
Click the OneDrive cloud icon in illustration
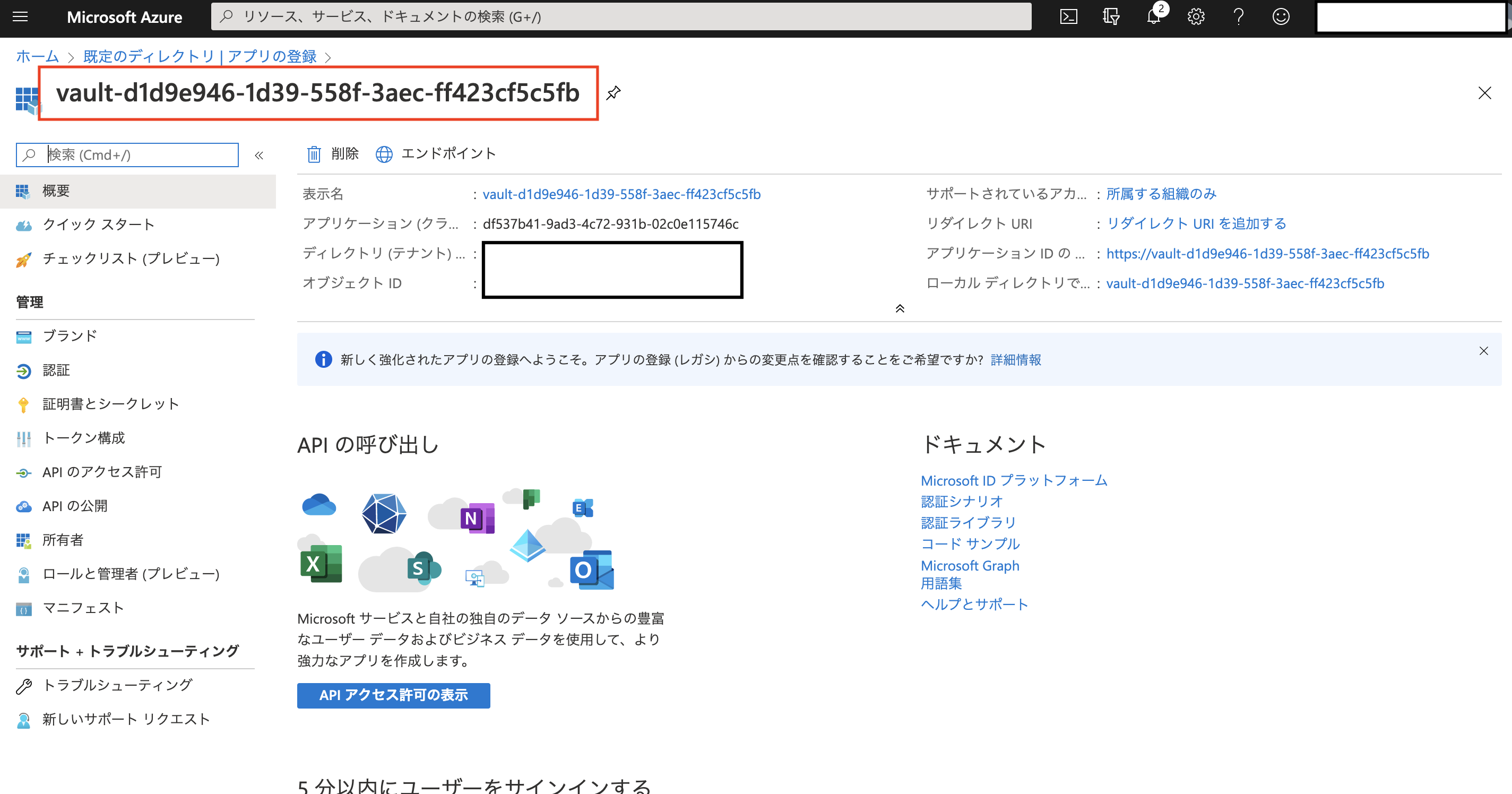pos(319,504)
